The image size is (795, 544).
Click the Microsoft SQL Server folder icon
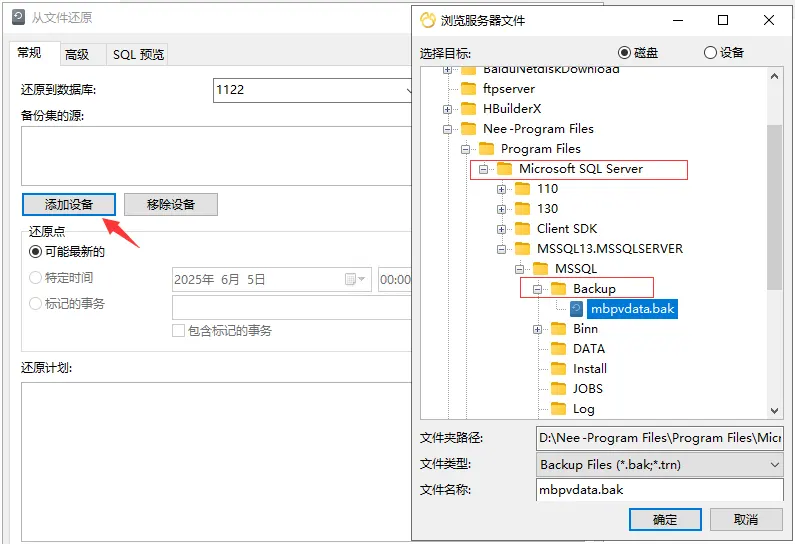tap(504, 169)
